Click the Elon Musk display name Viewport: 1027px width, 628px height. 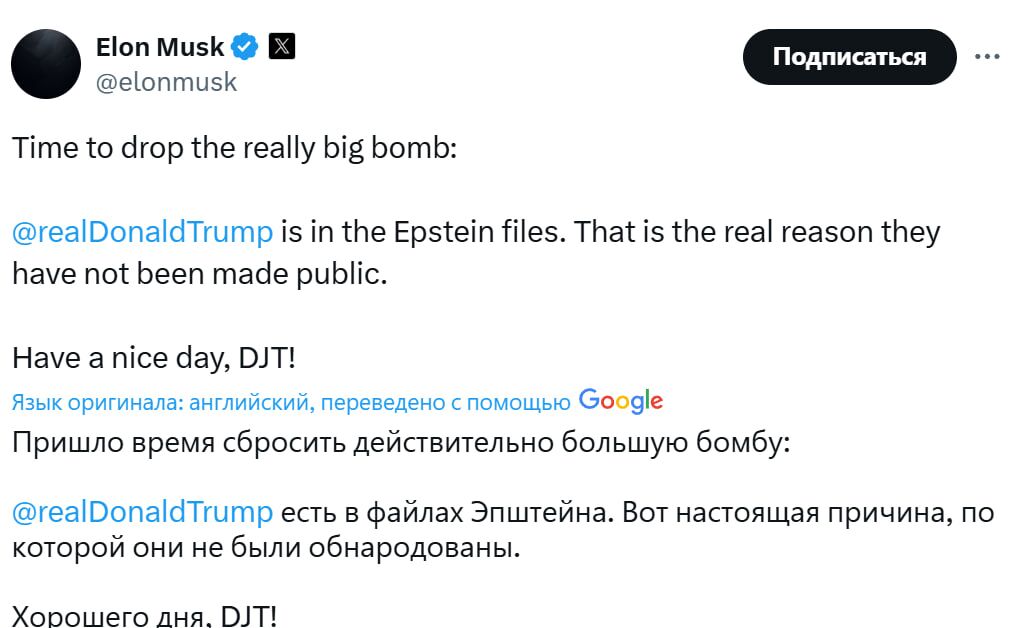160,46
